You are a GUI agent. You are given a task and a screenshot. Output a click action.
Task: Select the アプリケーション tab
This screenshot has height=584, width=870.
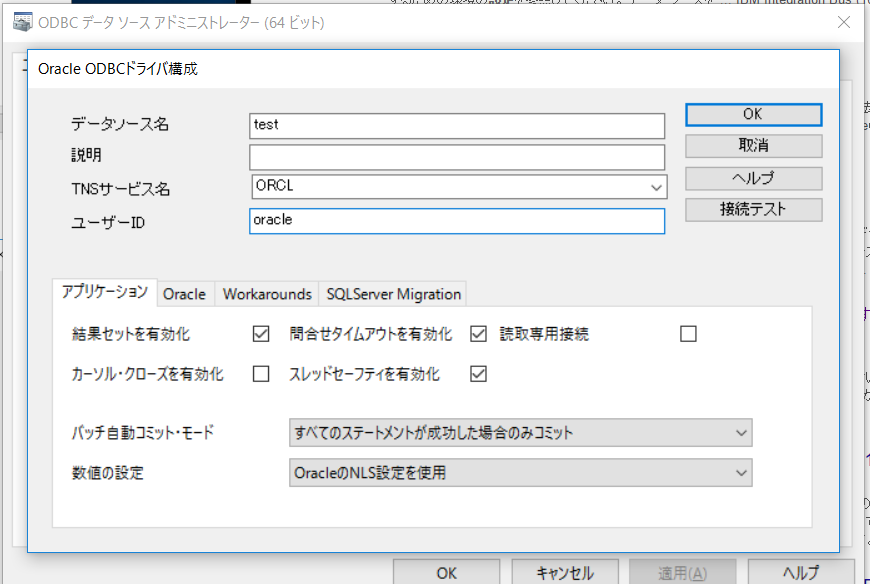coord(105,292)
